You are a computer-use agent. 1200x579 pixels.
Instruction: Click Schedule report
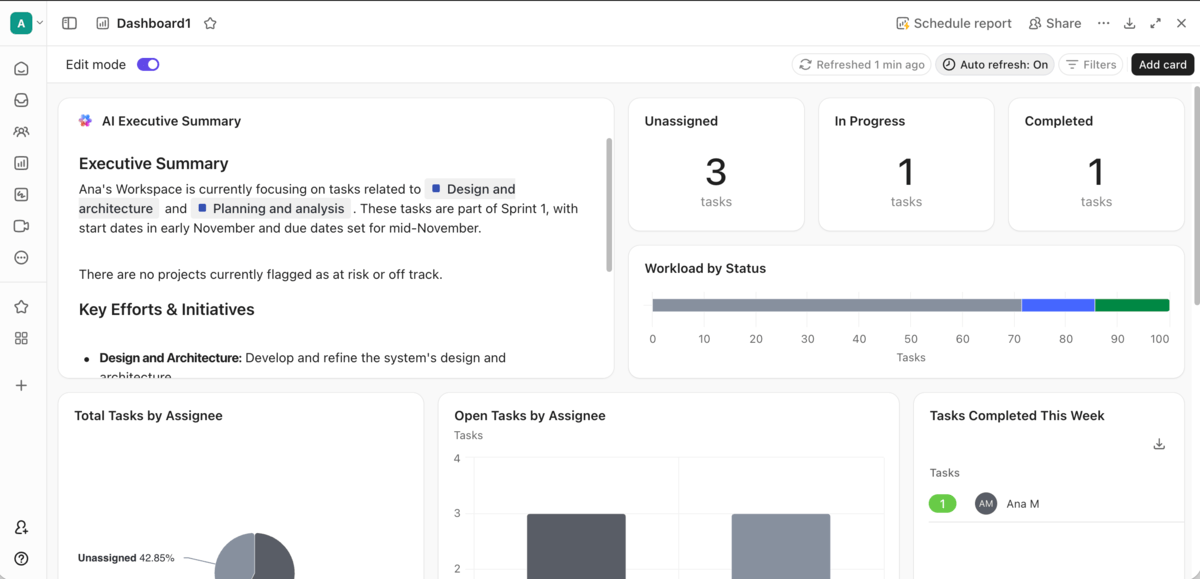tap(953, 22)
